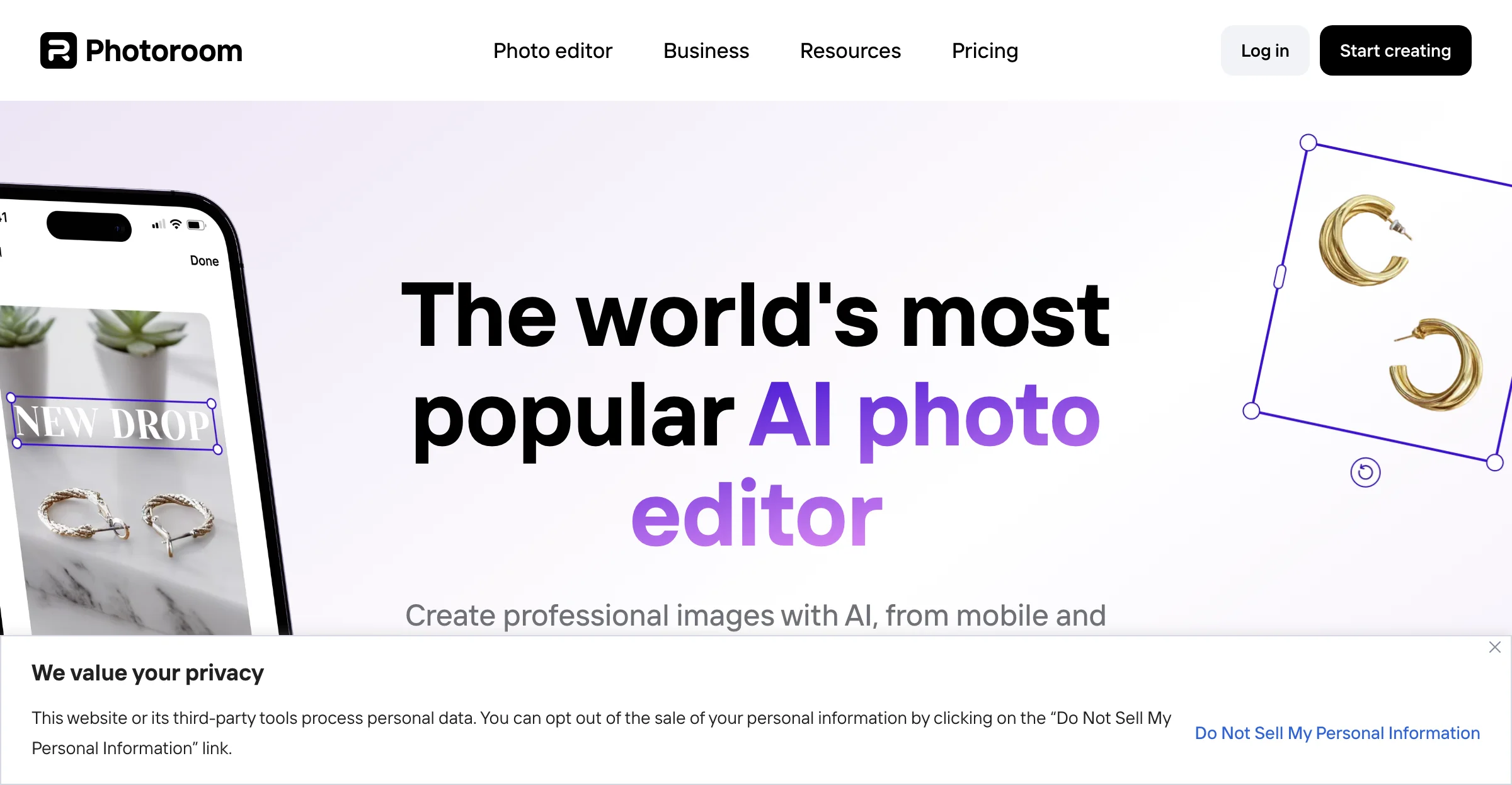
Task: Click Log in button
Action: (1264, 50)
